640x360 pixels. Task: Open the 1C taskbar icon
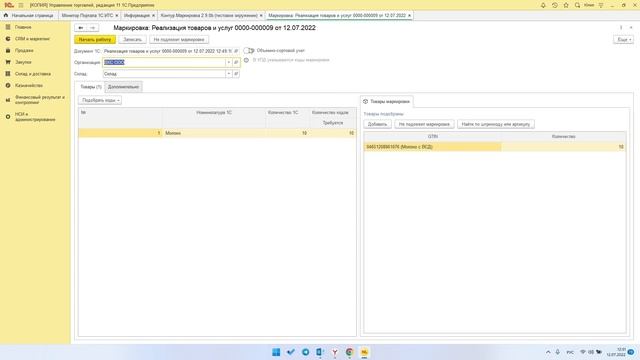pos(364,352)
